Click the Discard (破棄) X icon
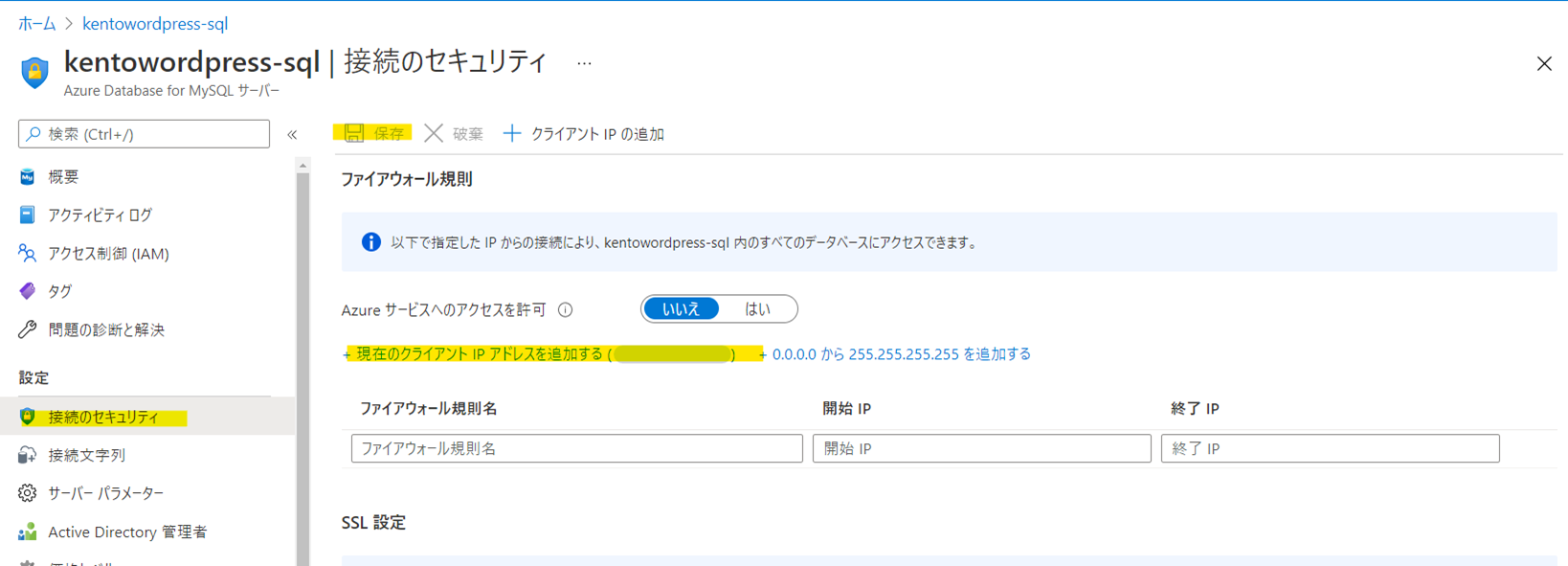Image resolution: width=1568 pixels, height=566 pixels. tap(434, 133)
